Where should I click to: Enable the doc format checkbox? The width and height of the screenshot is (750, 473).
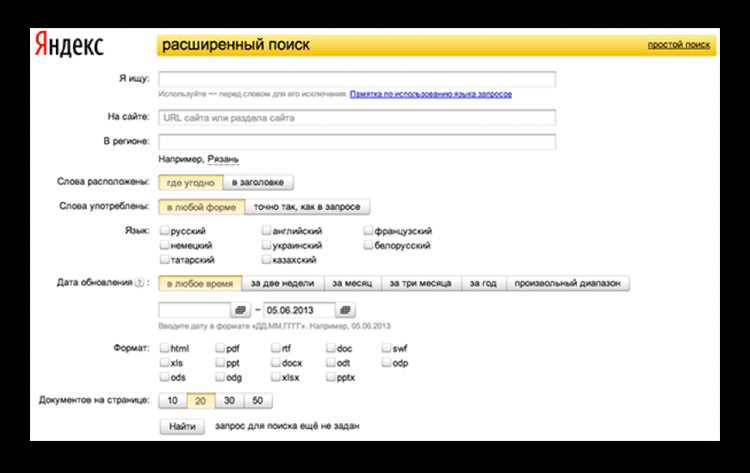point(331,348)
